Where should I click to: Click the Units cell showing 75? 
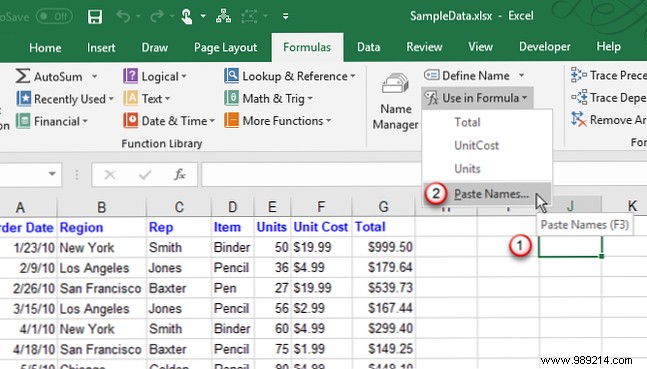272,349
